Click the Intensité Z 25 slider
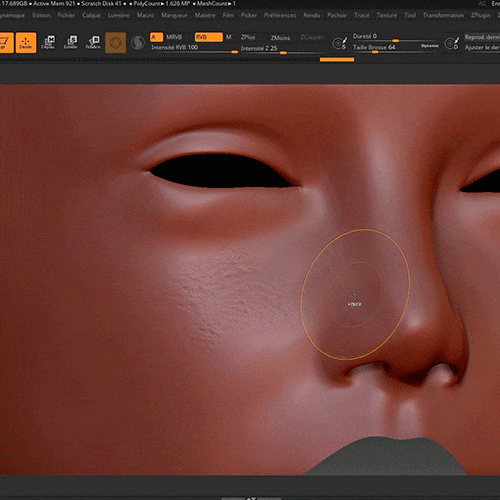Image resolution: width=500 pixels, height=500 pixels. pos(282,50)
